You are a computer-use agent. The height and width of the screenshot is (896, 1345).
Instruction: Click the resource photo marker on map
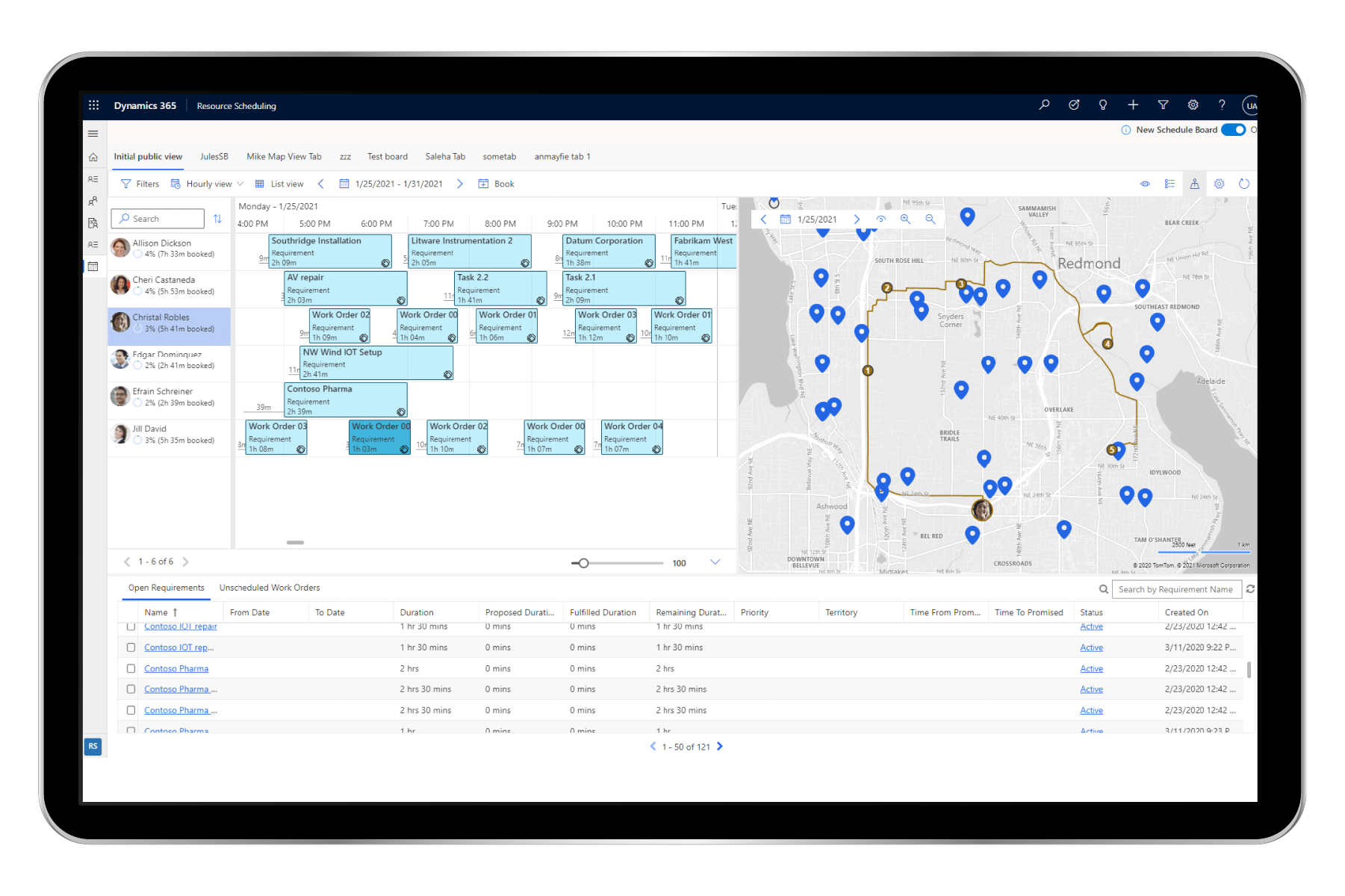pyautogui.click(x=981, y=510)
